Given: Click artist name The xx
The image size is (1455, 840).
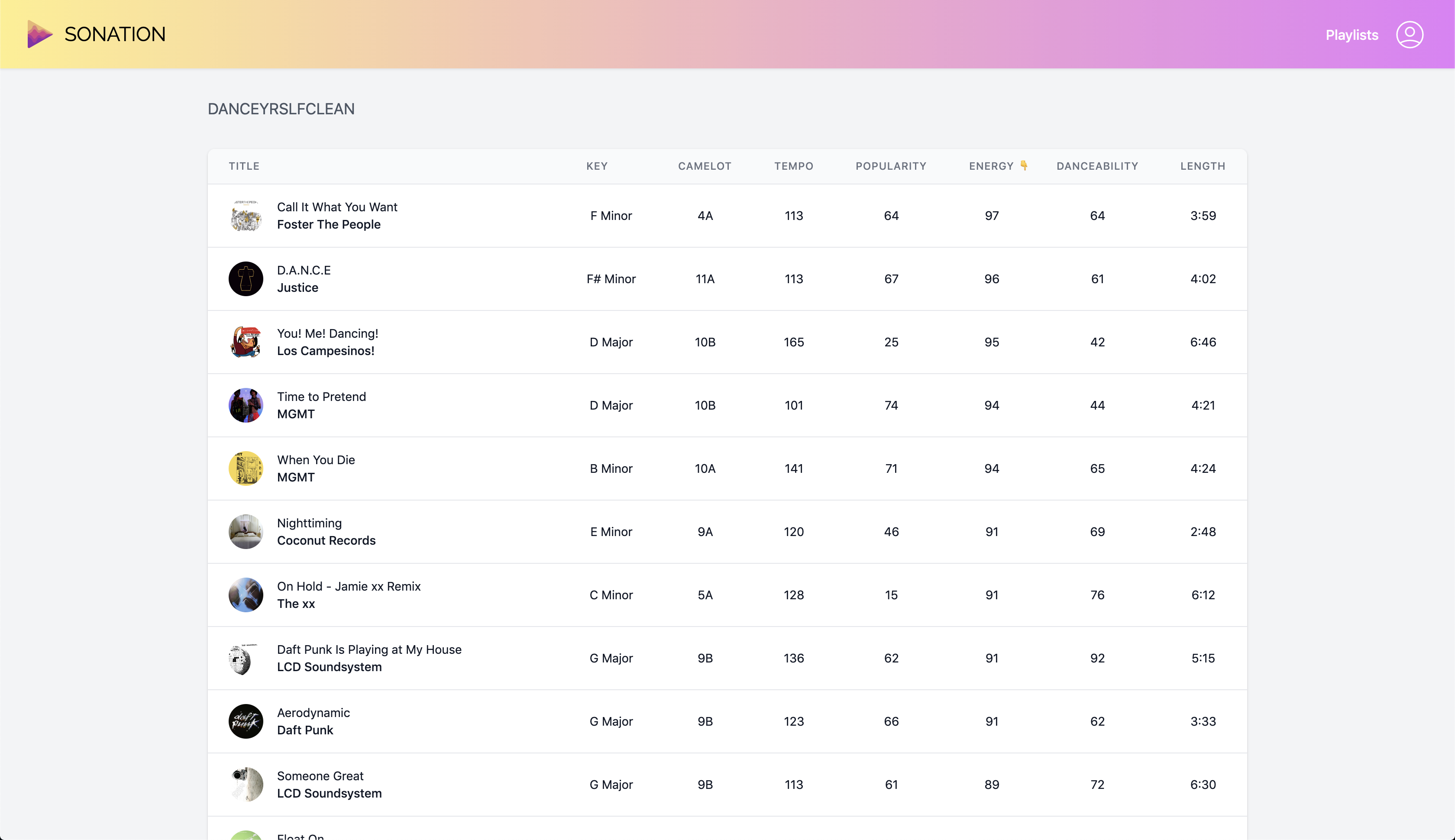Looking at the screenshot, I should pyautogui.click(x=295, y=604).
